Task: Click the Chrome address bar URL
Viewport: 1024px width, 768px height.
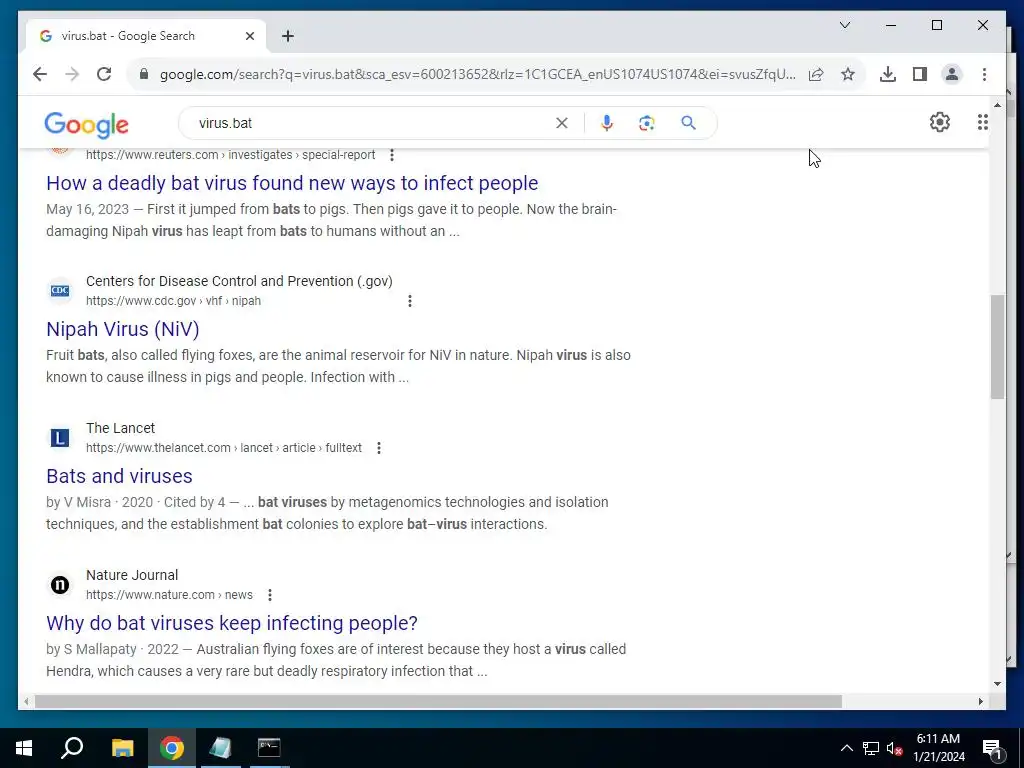Action: 477,74
